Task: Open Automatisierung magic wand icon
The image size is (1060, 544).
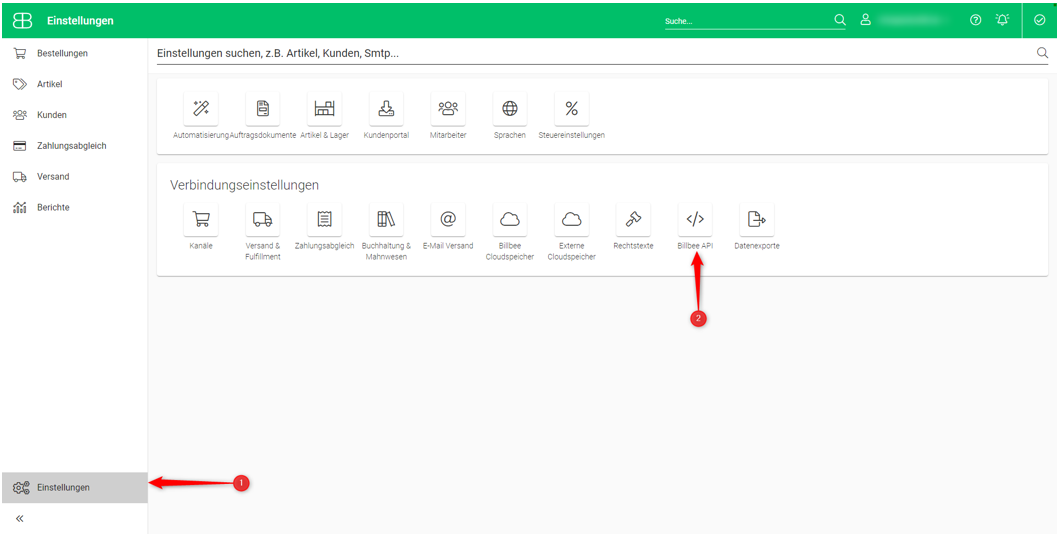Action: tap(200, 108)
